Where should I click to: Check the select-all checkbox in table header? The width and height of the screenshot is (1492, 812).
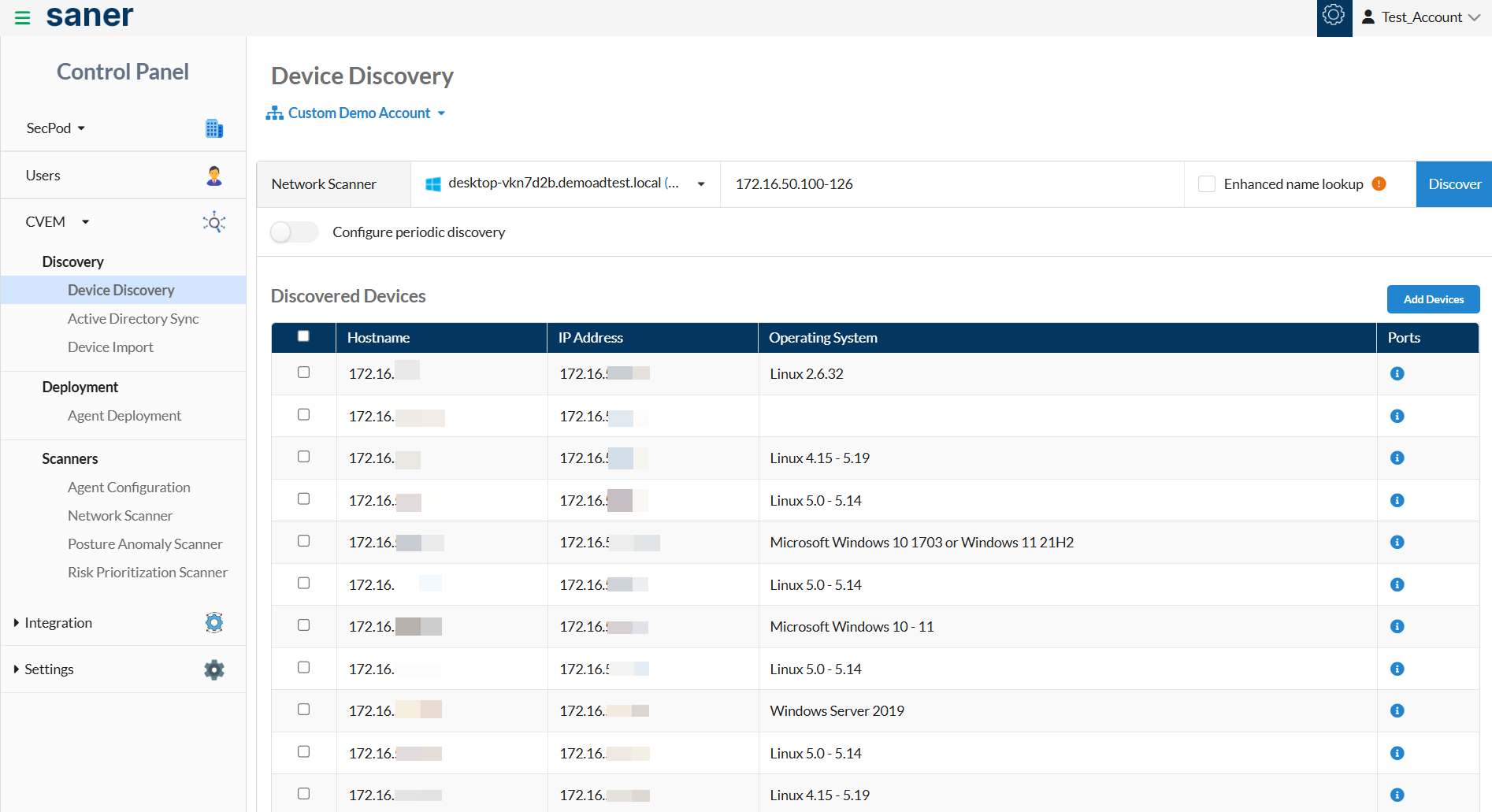click(303, 336)
